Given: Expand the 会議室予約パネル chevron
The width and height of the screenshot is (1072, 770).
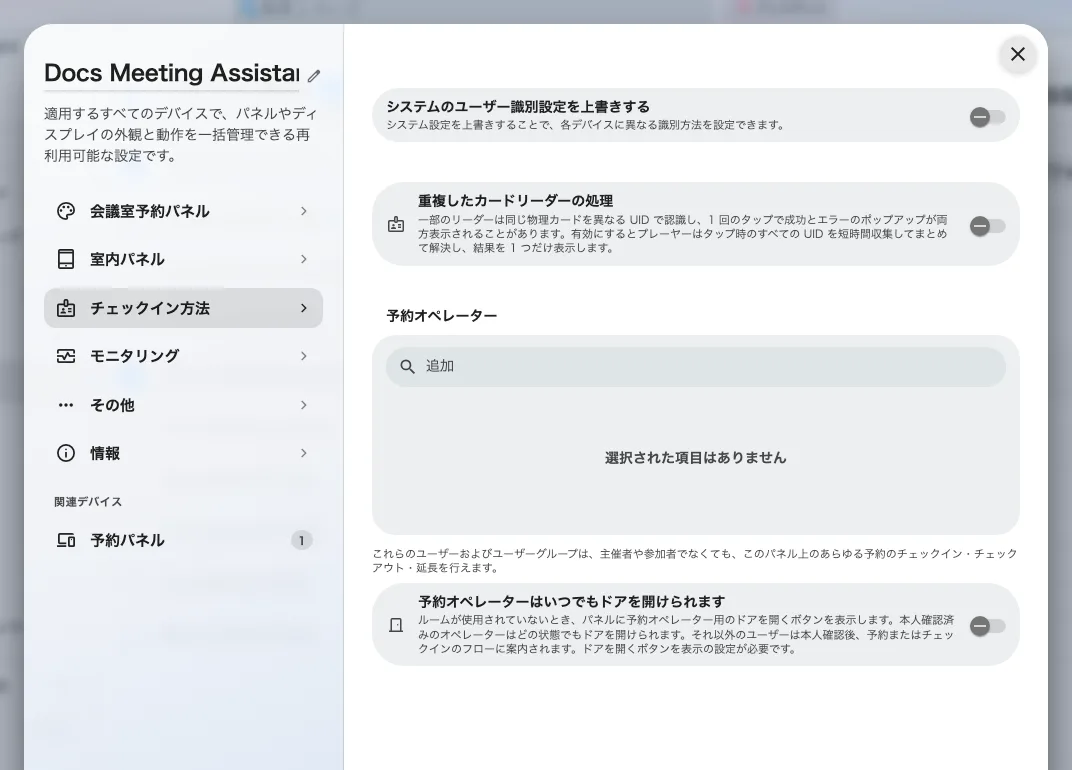Looking at the screenshot, I should [x=304, y=211].
